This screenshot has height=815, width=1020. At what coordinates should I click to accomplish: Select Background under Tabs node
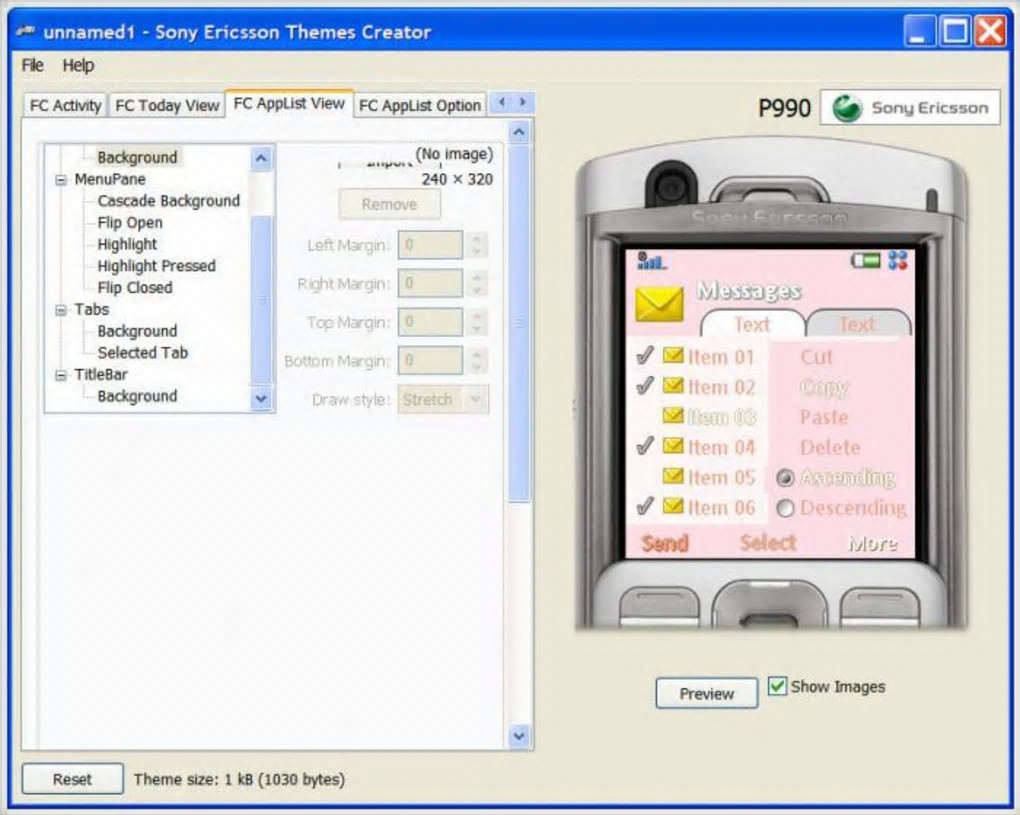click(137, 331)
